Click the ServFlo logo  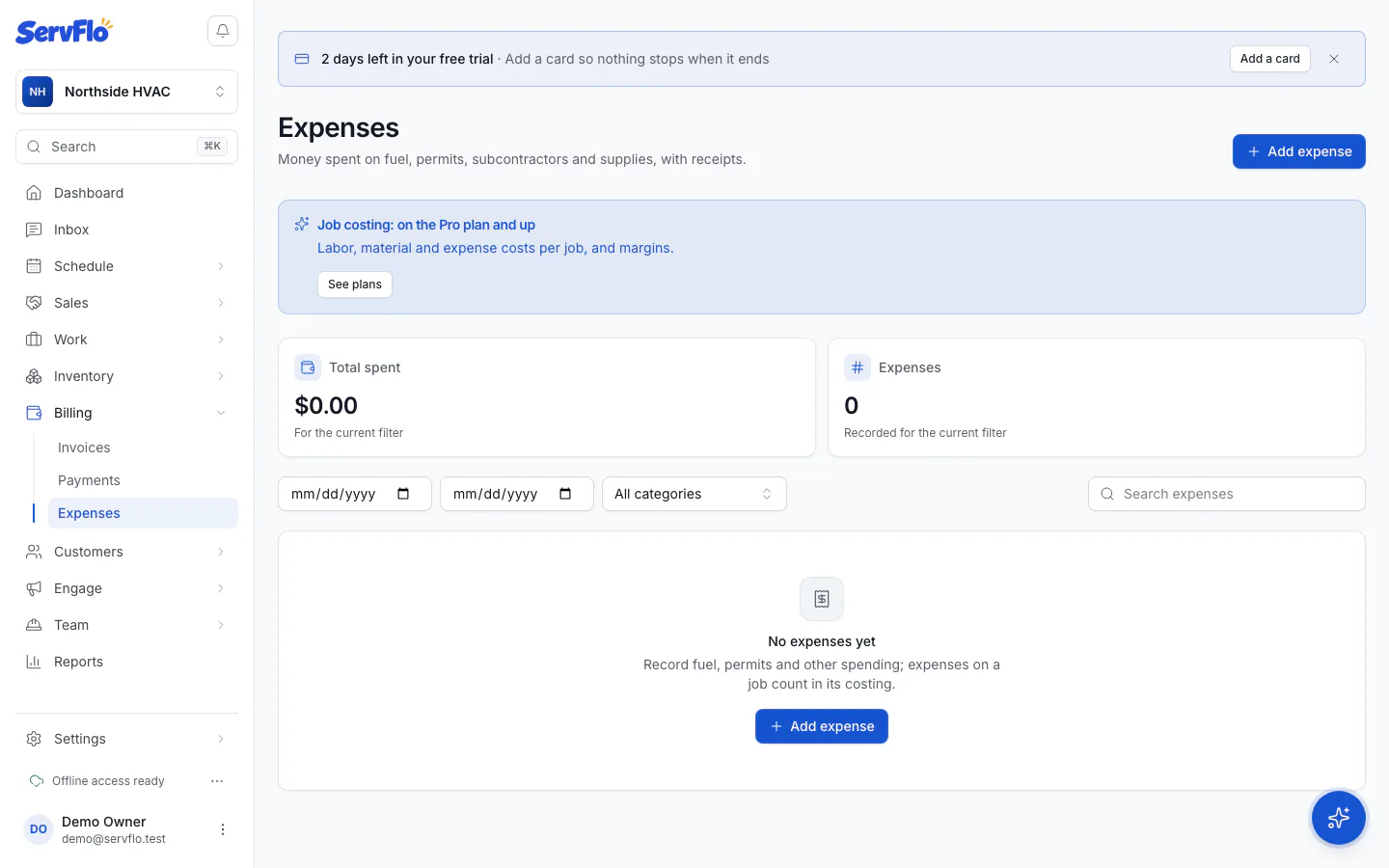pyautogui.click(x=64, y=31)
